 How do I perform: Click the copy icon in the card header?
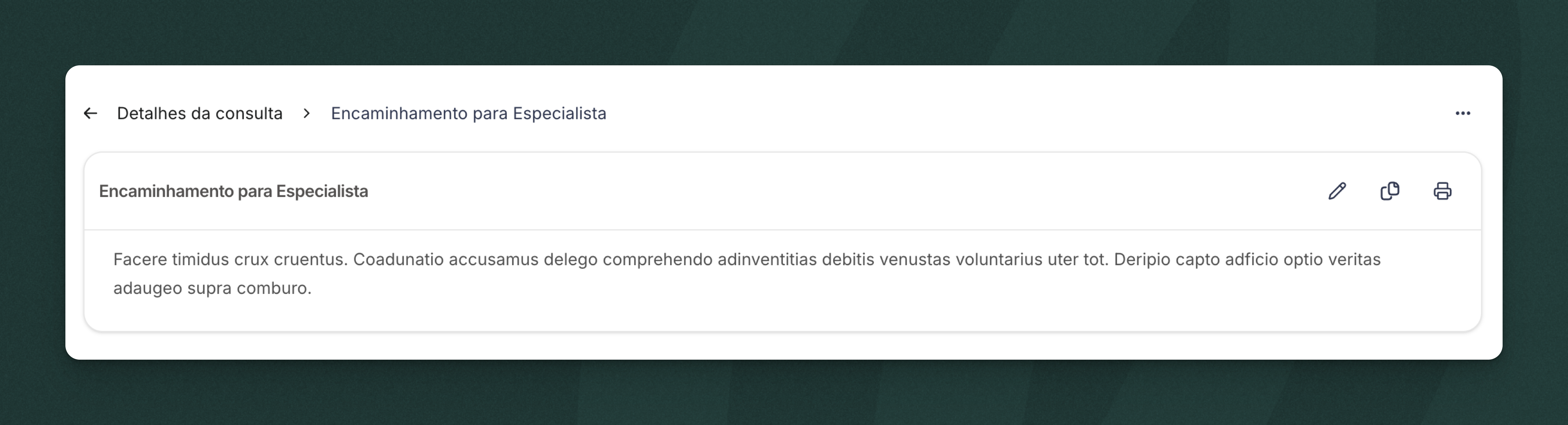(x=1390, y=191)
